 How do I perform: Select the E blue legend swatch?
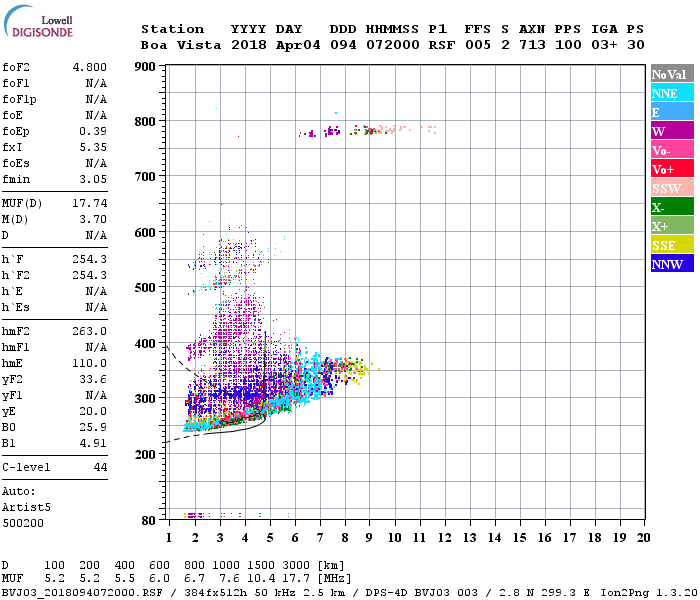tap(672, 112)
